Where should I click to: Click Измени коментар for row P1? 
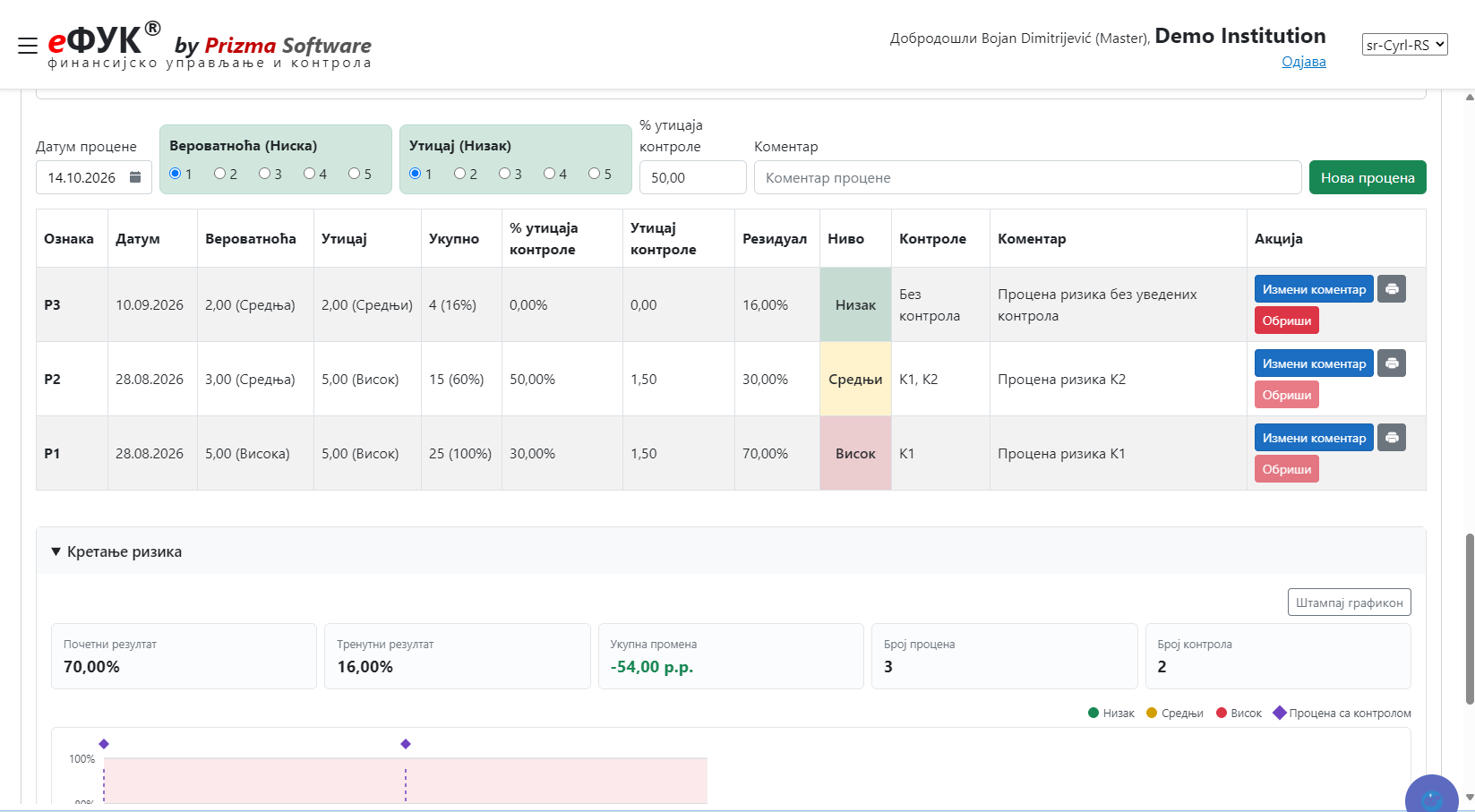click(x=1314, y=438)
